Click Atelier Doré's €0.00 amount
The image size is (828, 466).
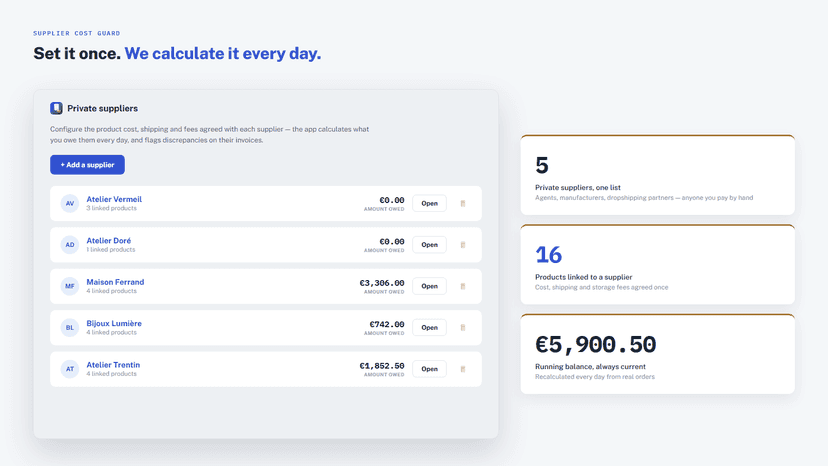(x=392, y=241)
